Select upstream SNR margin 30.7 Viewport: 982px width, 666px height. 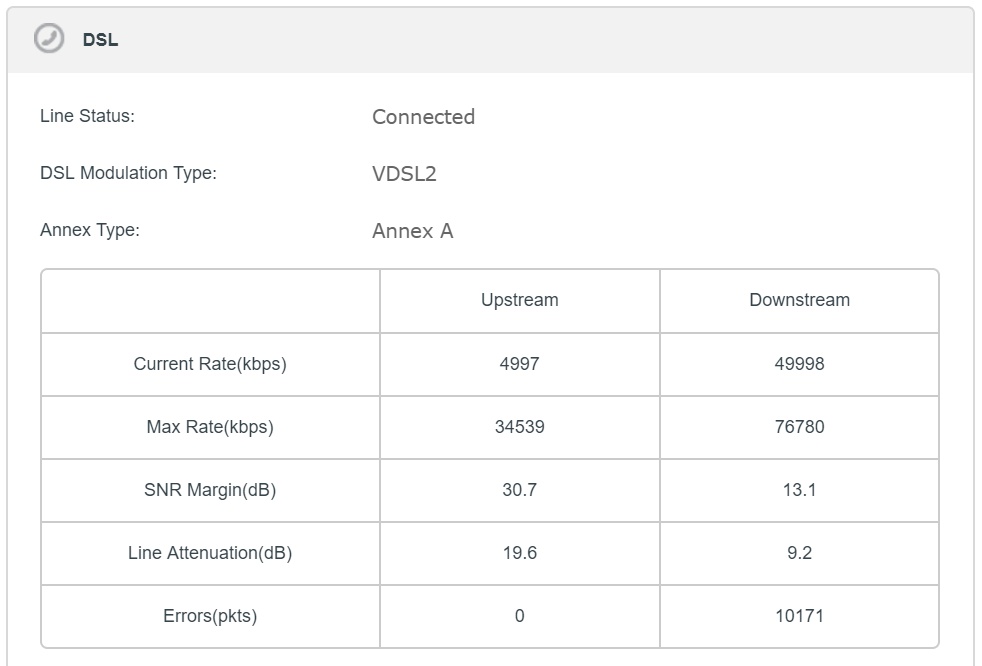(x=519, y=490)
